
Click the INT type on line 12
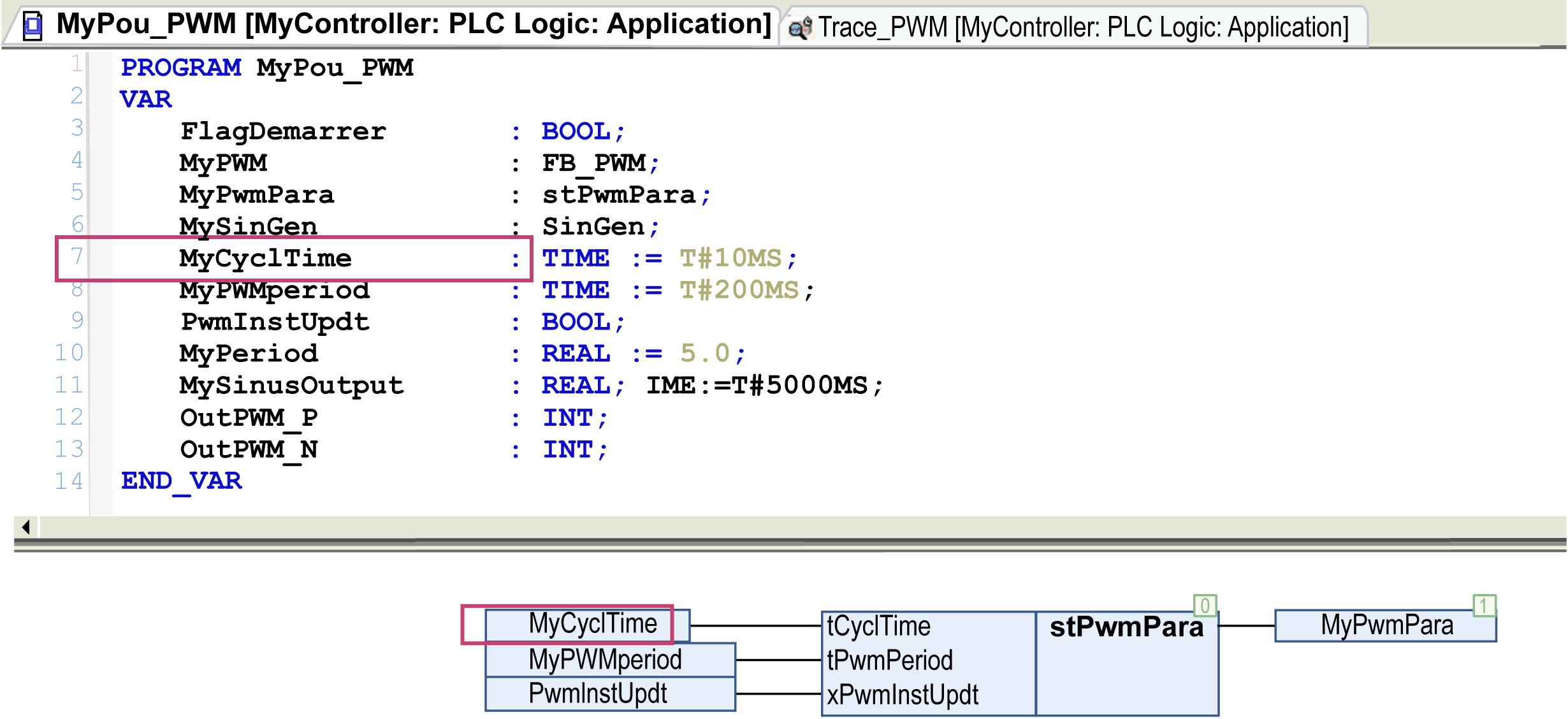[x=567, y=418]
